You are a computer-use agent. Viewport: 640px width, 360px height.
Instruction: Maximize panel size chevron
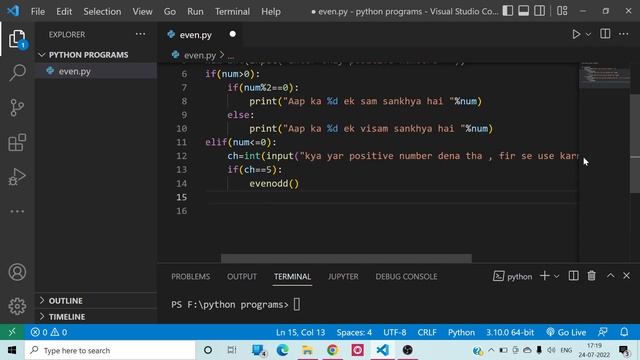click(610, 276)
